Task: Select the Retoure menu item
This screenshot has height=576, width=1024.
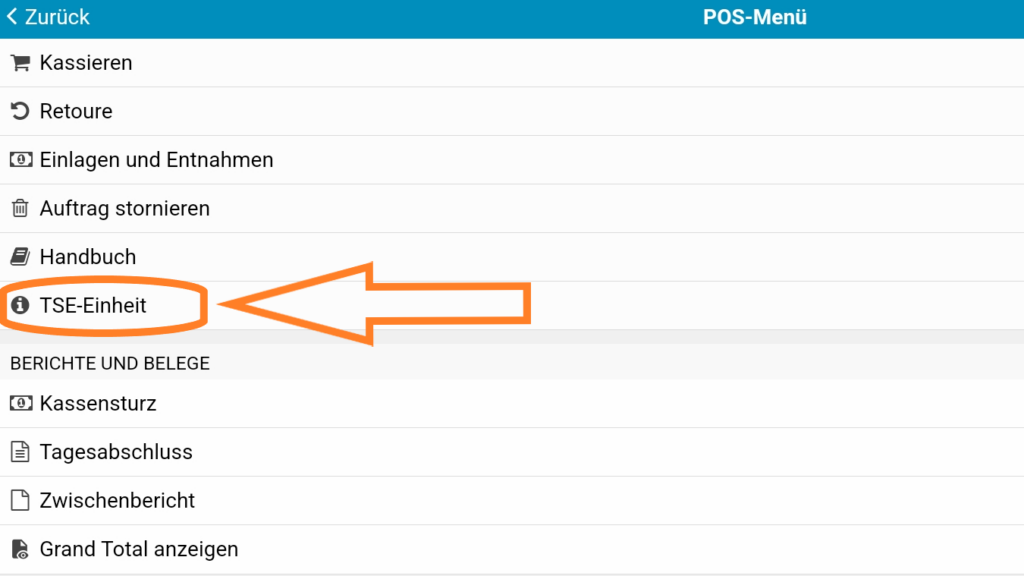Action: (512, 111)
